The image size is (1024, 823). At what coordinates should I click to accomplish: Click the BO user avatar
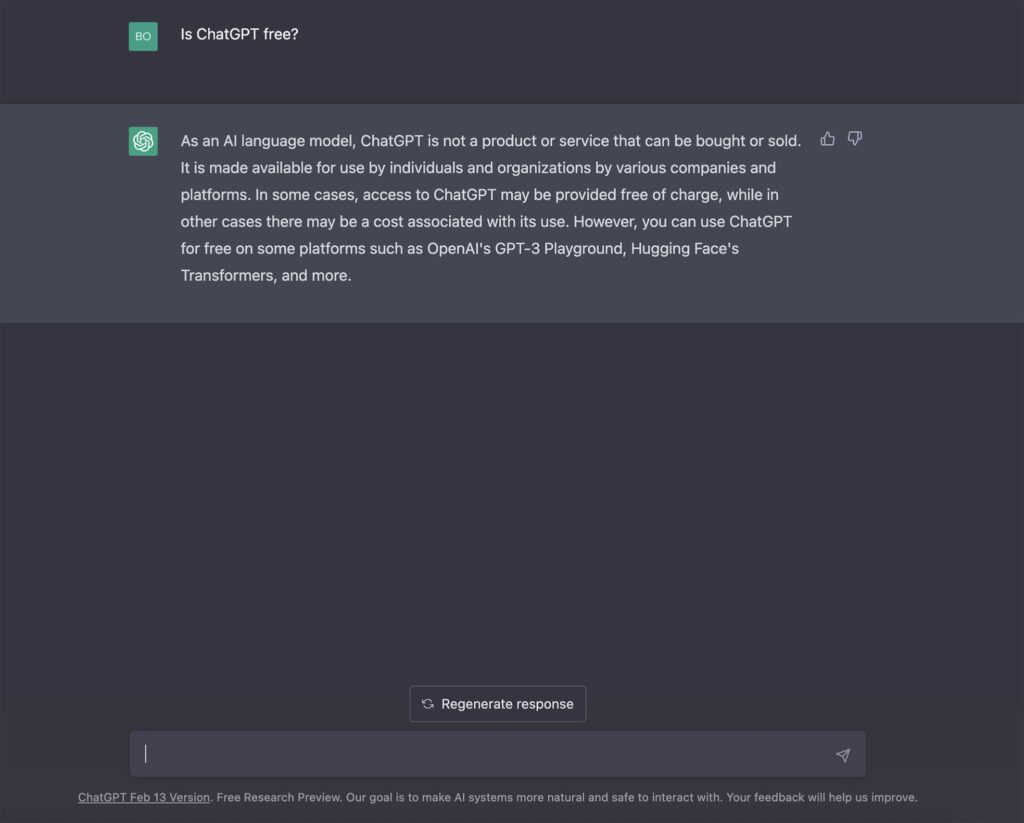tap(143, 36)
